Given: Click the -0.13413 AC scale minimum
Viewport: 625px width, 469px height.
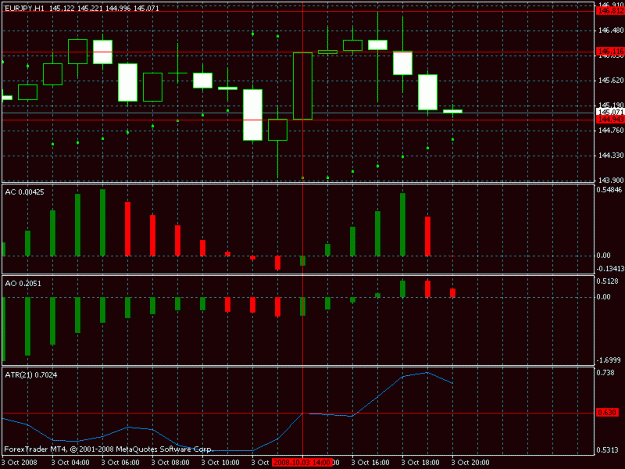Looking at the screenshot, I should (610, 269).
